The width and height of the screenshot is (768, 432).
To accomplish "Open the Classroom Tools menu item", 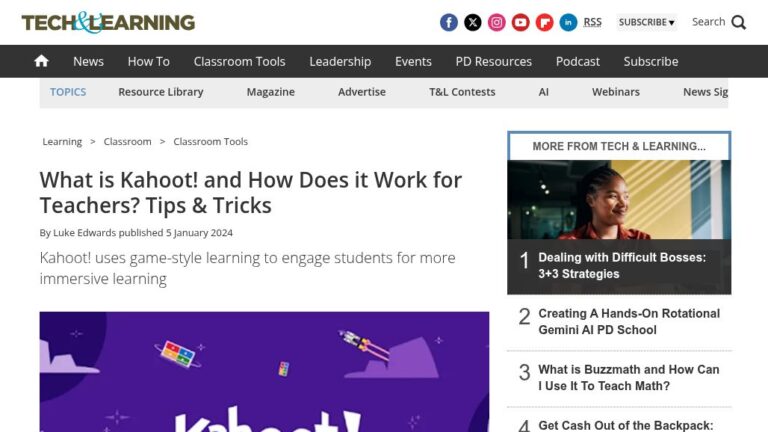I will pyautogui.click(x=239, y=61).
